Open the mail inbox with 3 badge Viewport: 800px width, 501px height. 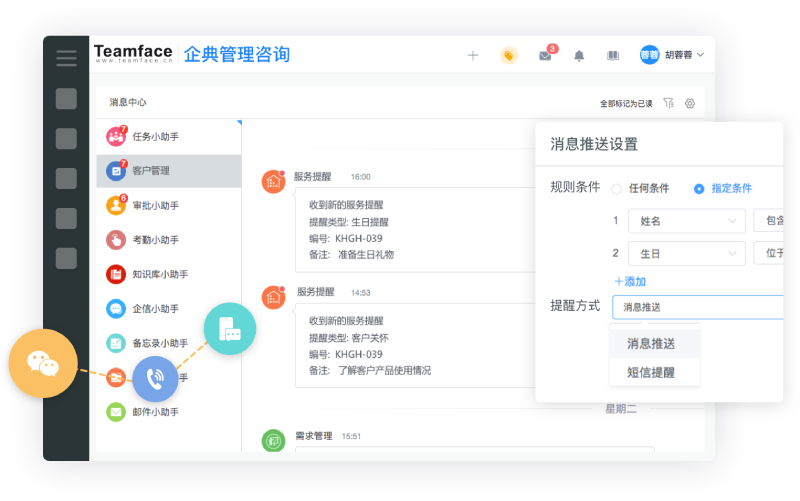tap(545, 55)
